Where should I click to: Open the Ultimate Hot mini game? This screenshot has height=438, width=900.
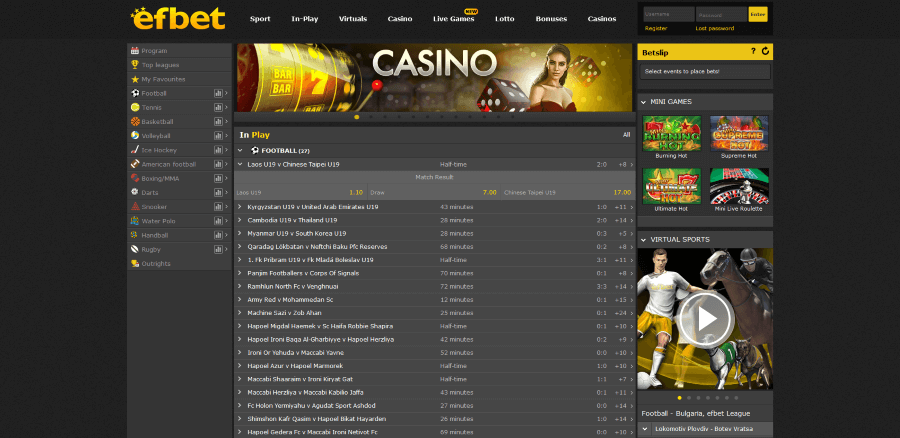pyautogui.click(x=672, y=187)
